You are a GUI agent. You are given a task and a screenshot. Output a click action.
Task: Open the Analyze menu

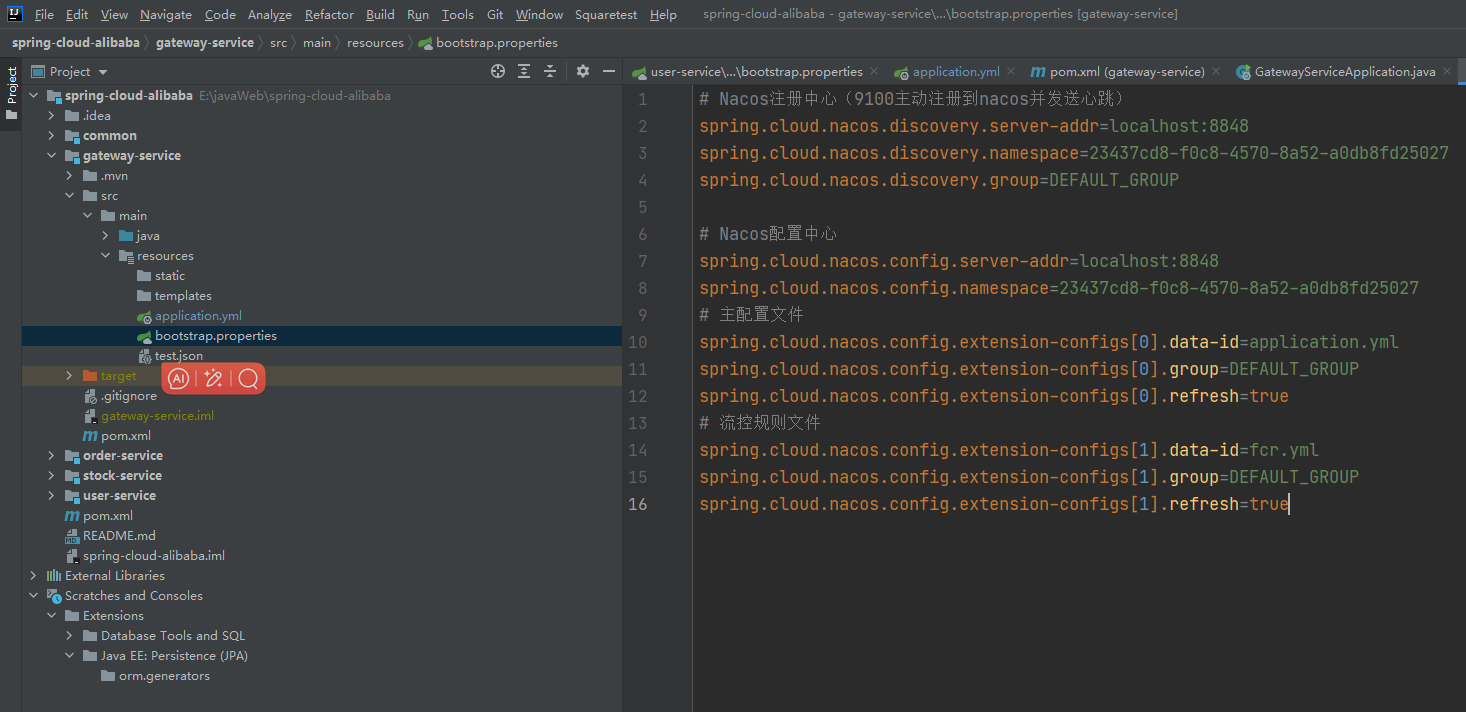pyautogui.click(x=270, y=15)
